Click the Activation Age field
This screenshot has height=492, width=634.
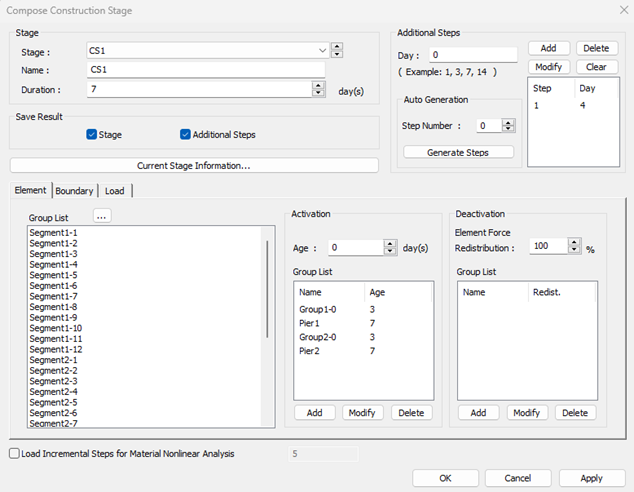[356, 247]
